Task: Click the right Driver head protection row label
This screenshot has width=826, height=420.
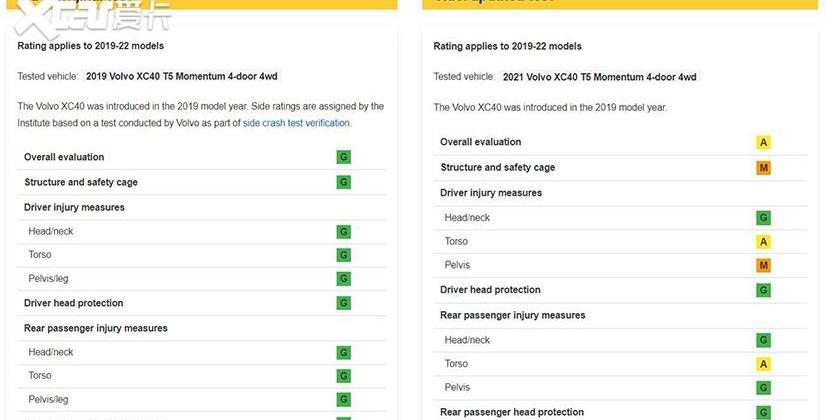Action: 490,290
